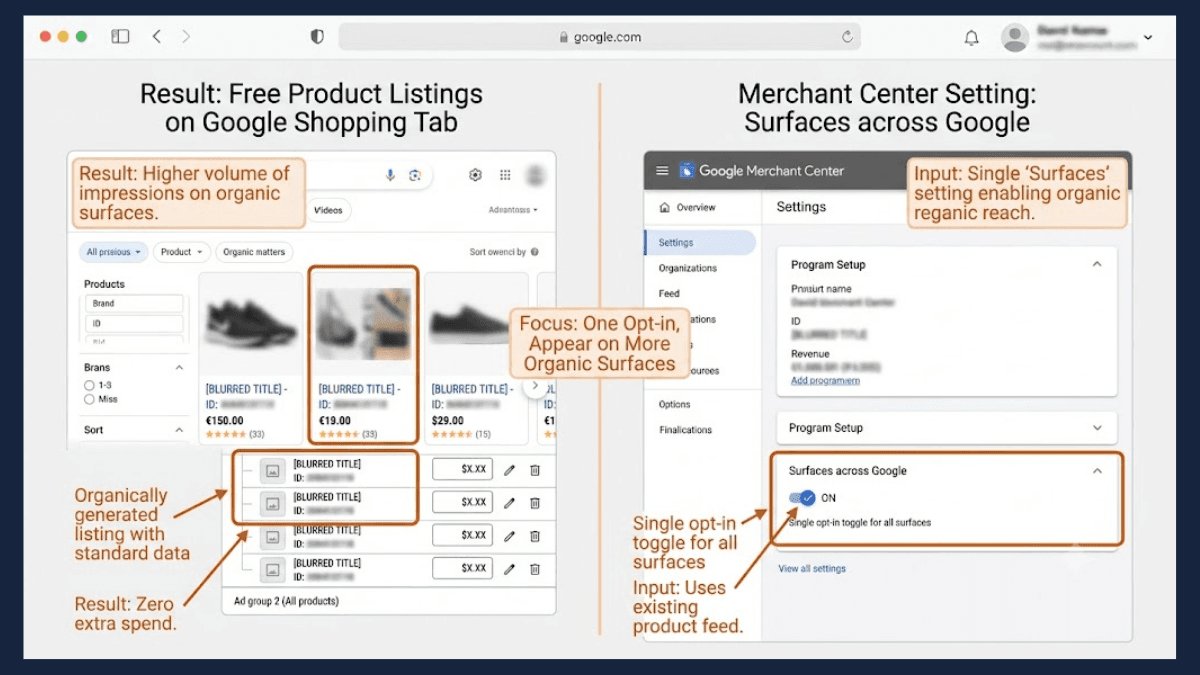Open the privacy shield icon in Safari
Screen dimensions: 1200x675
pyautogui.click(x=317, y=36)
